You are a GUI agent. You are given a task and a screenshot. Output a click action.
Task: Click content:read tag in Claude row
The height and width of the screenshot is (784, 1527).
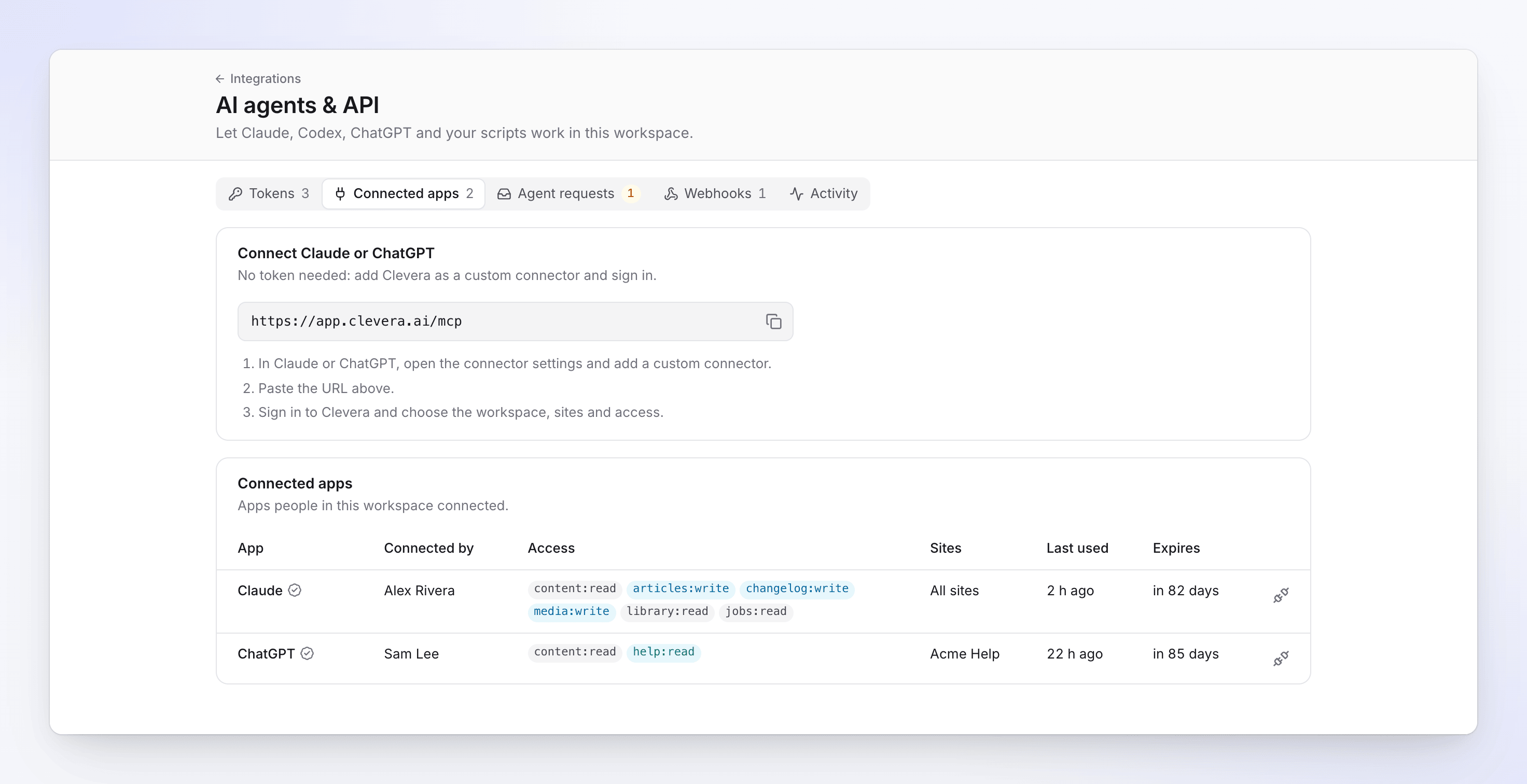click(x=574, y=589)
